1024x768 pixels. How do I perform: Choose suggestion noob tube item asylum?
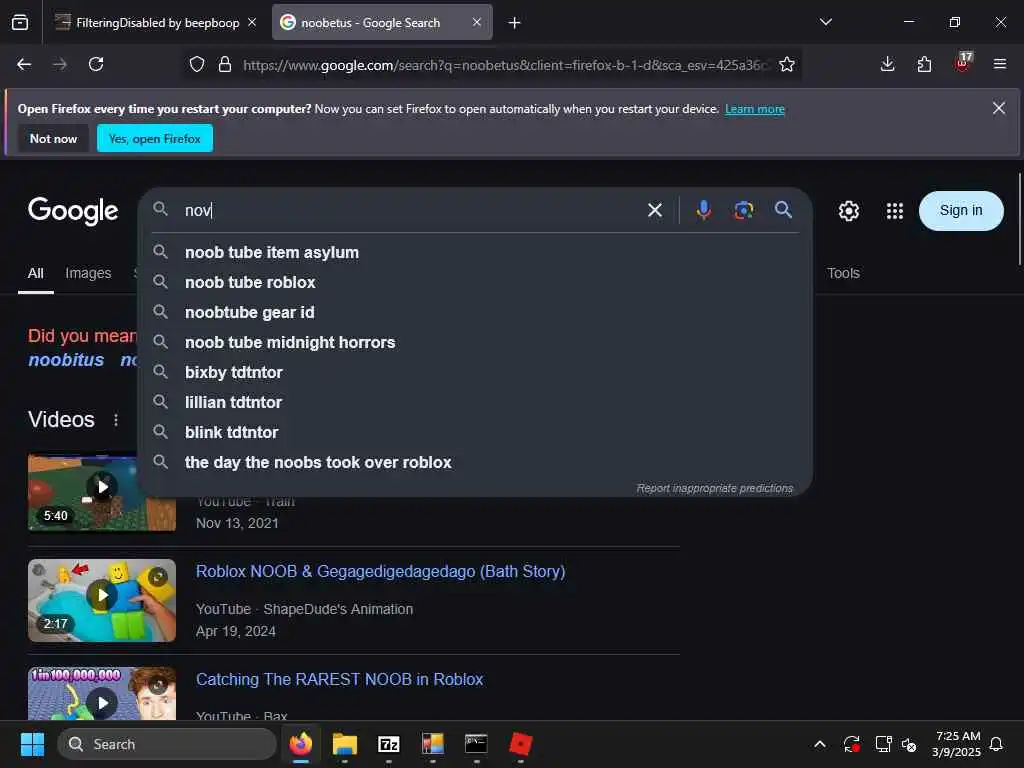[x=475, y=252]
